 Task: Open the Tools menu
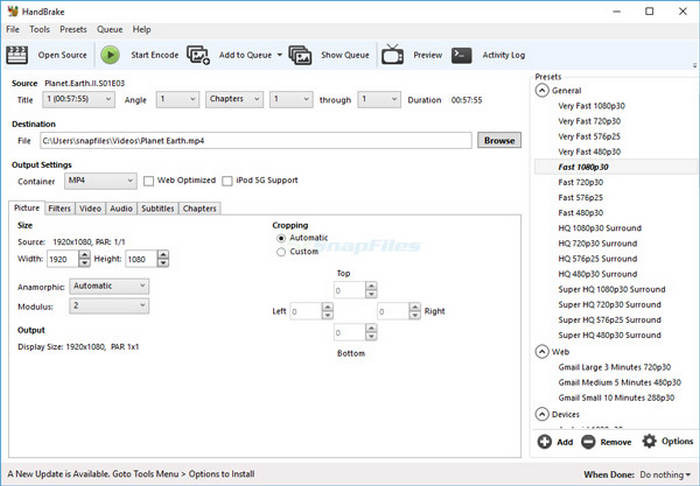click(x=40, y=29)
